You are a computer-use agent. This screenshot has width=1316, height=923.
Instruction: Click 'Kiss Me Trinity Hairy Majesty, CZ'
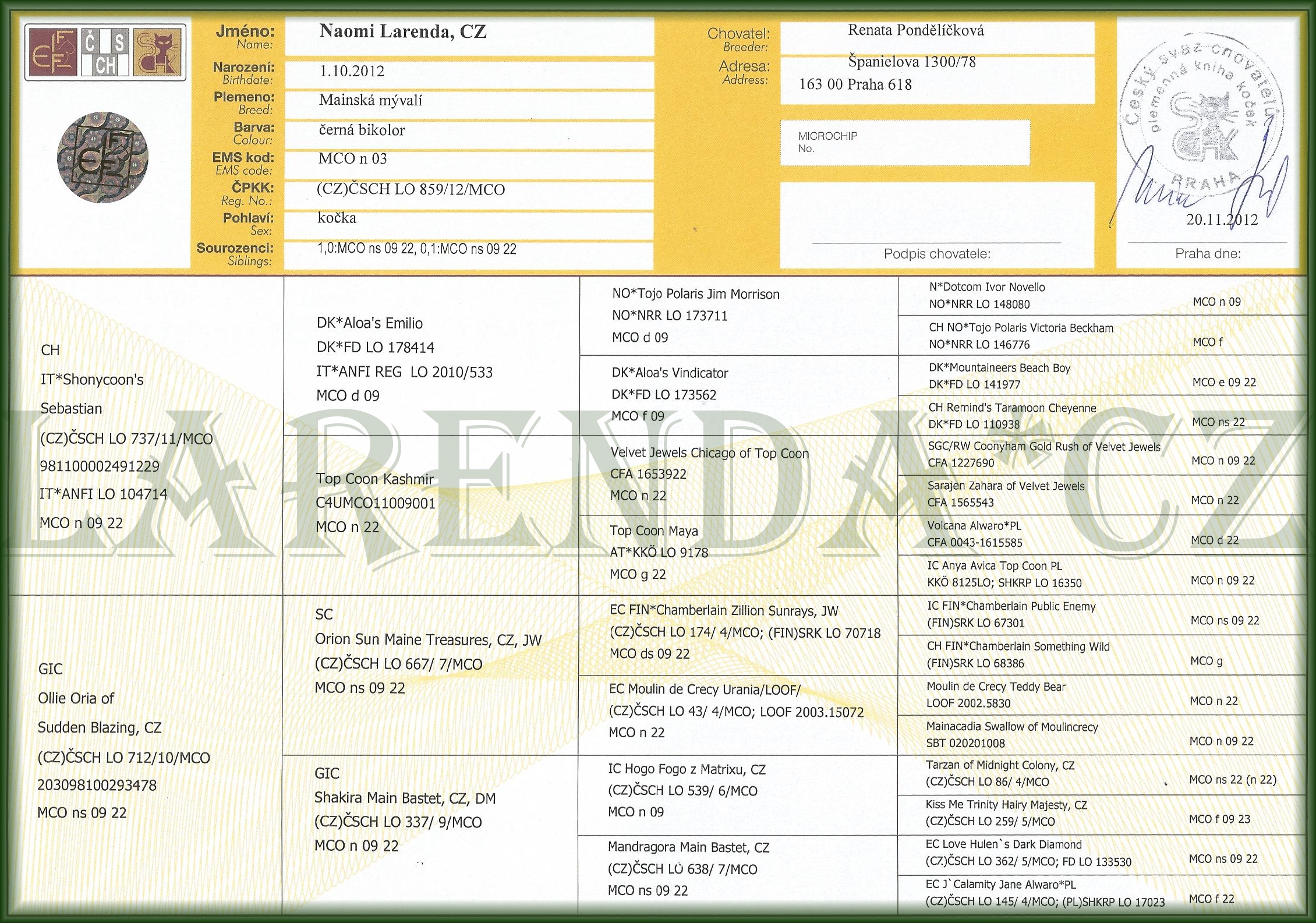point(1007,805)
